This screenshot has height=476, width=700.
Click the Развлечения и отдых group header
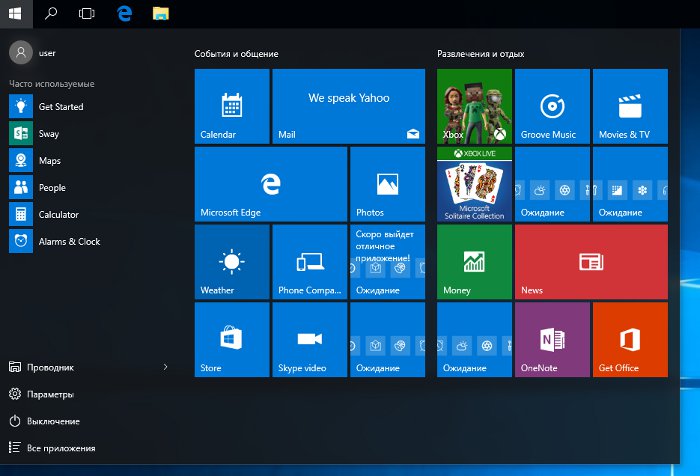[480, 54]
